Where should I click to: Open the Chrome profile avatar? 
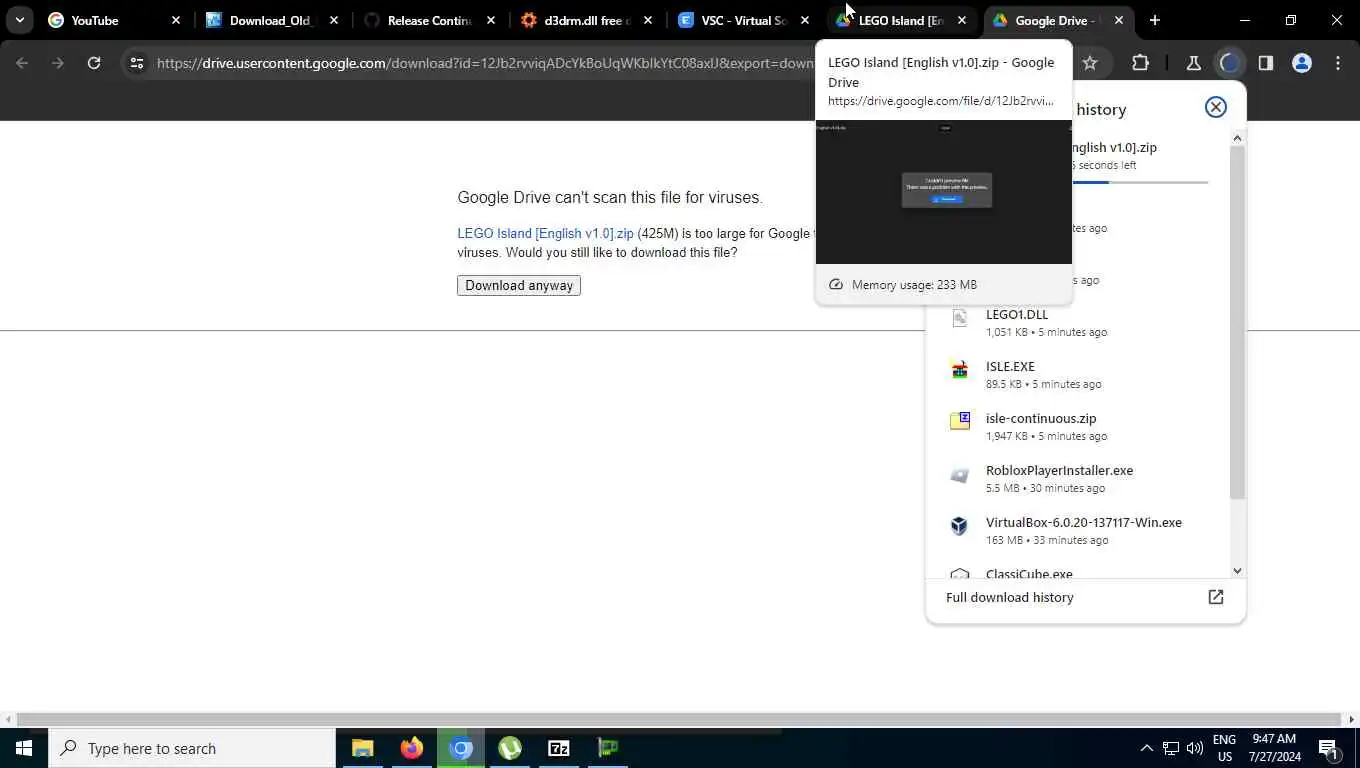point(1302,63)
